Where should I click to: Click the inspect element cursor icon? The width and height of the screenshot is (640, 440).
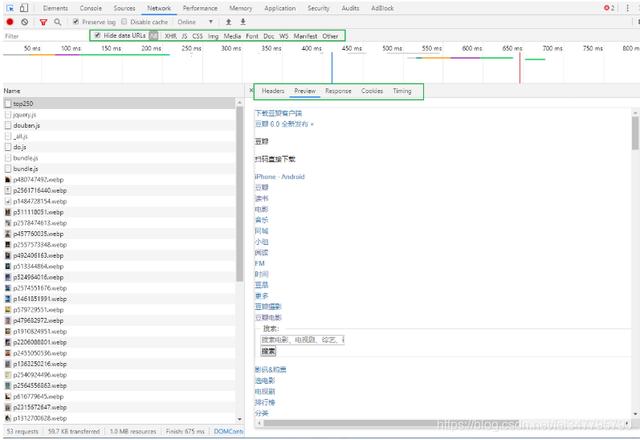(x=9, y=7)
